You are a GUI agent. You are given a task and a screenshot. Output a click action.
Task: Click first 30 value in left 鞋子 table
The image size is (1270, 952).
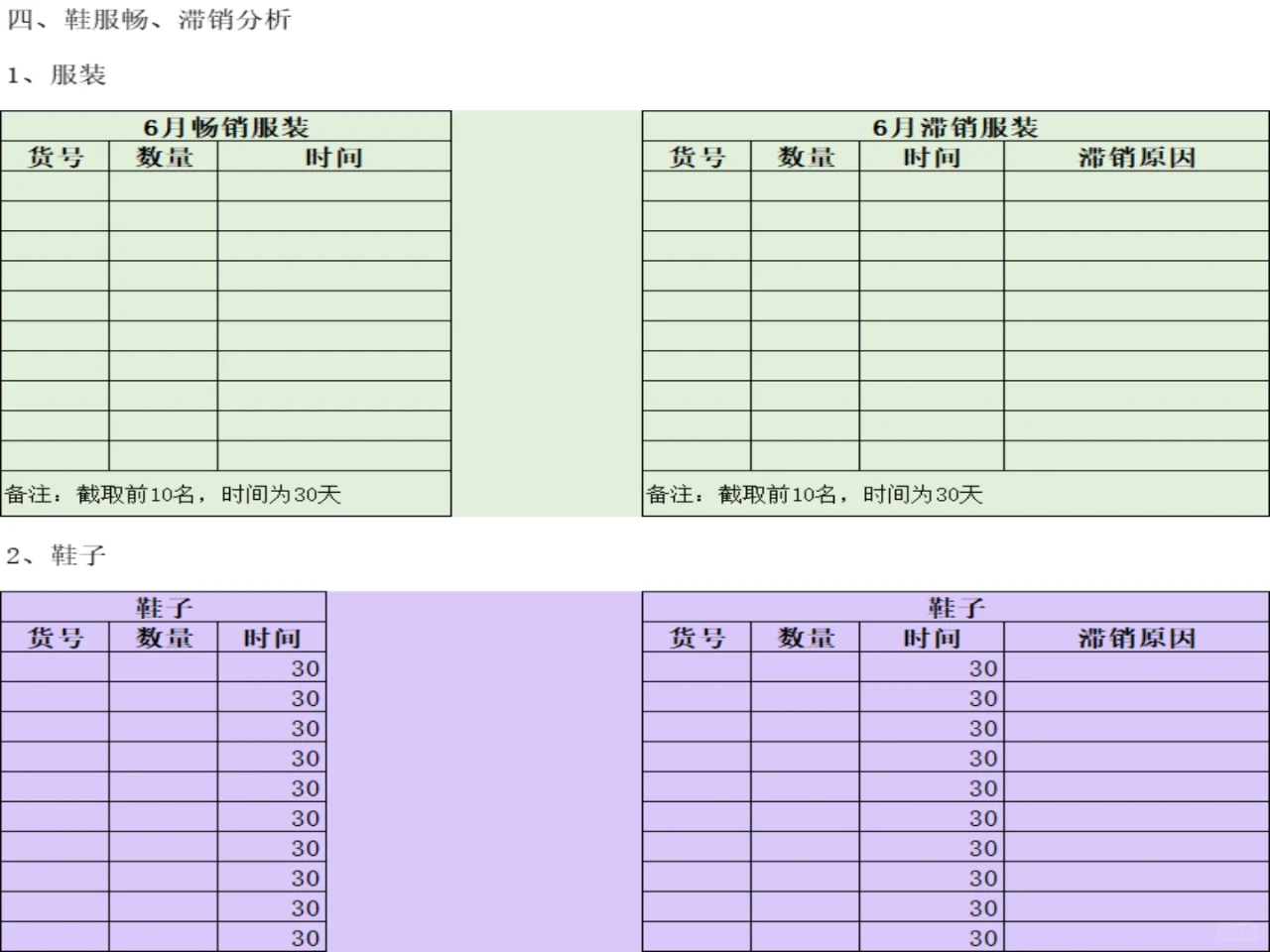pyautogui.click(x=306, y=668)
